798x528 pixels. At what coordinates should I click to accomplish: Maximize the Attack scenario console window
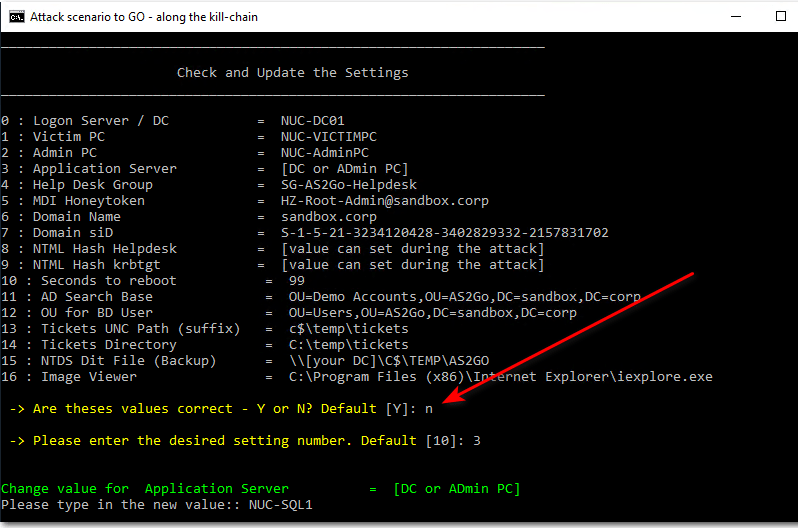pyautogui.click(x=780, y=16)
